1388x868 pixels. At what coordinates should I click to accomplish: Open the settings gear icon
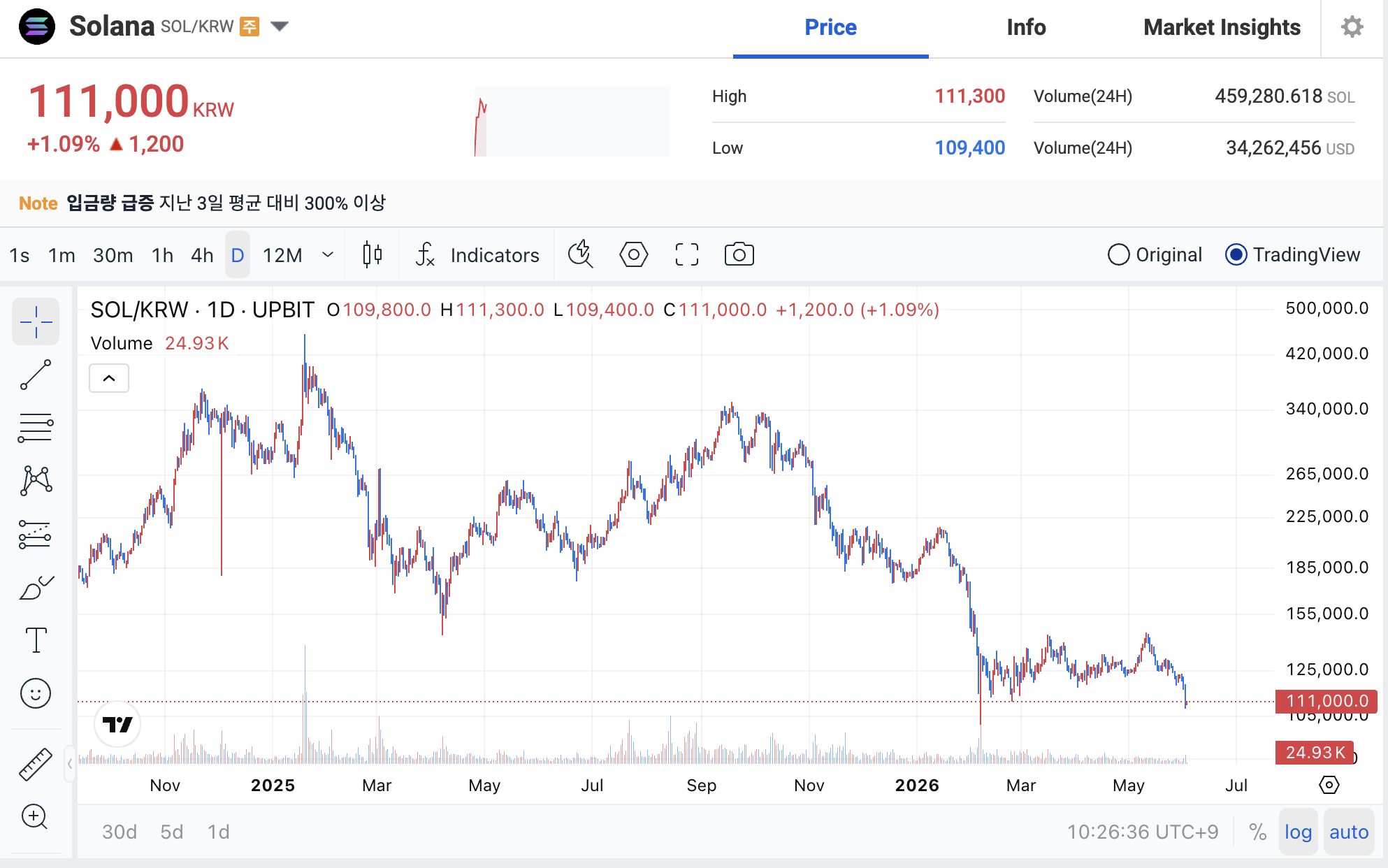1352,27
